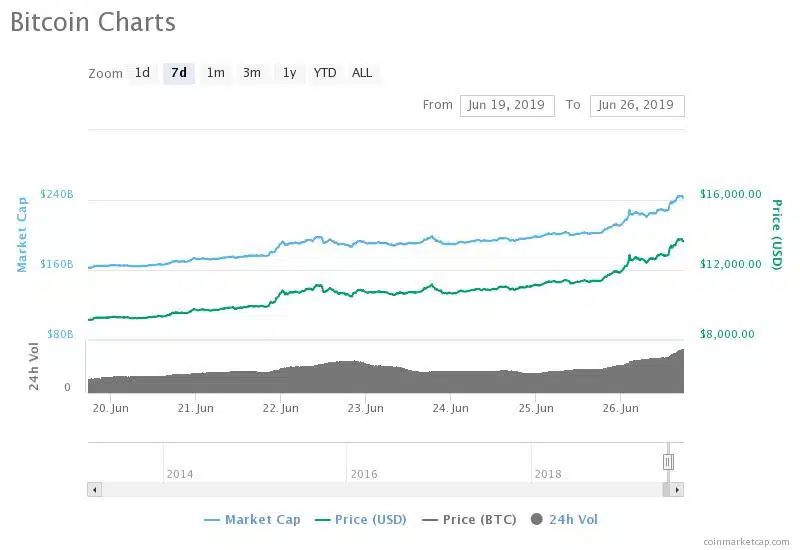Click the $12,000.00 price axis label

[731, 264]
